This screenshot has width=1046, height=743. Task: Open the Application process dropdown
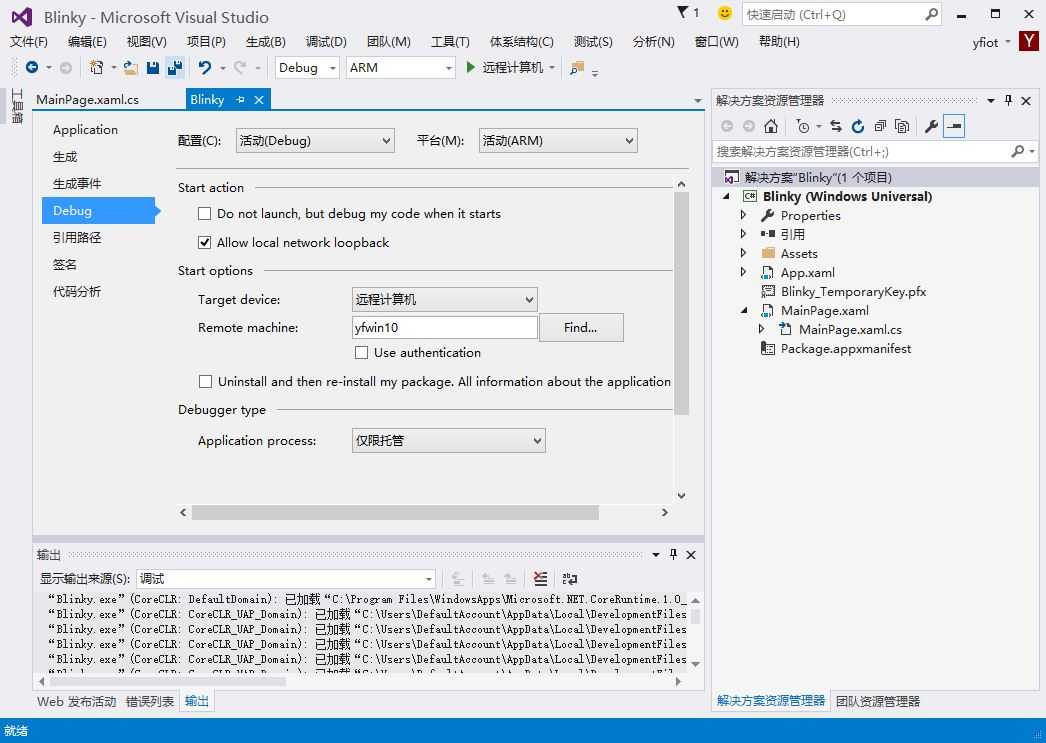pos(448,441)
